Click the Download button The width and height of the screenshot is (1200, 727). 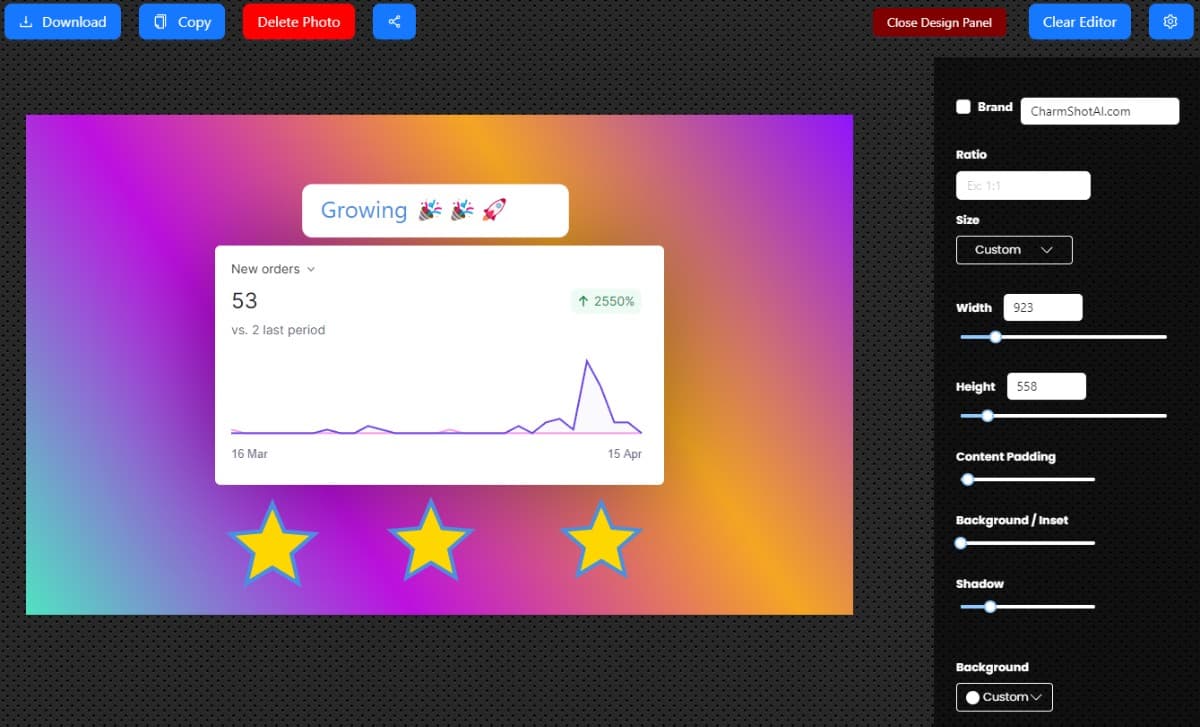pyautogui.click(x=62, y=21)
